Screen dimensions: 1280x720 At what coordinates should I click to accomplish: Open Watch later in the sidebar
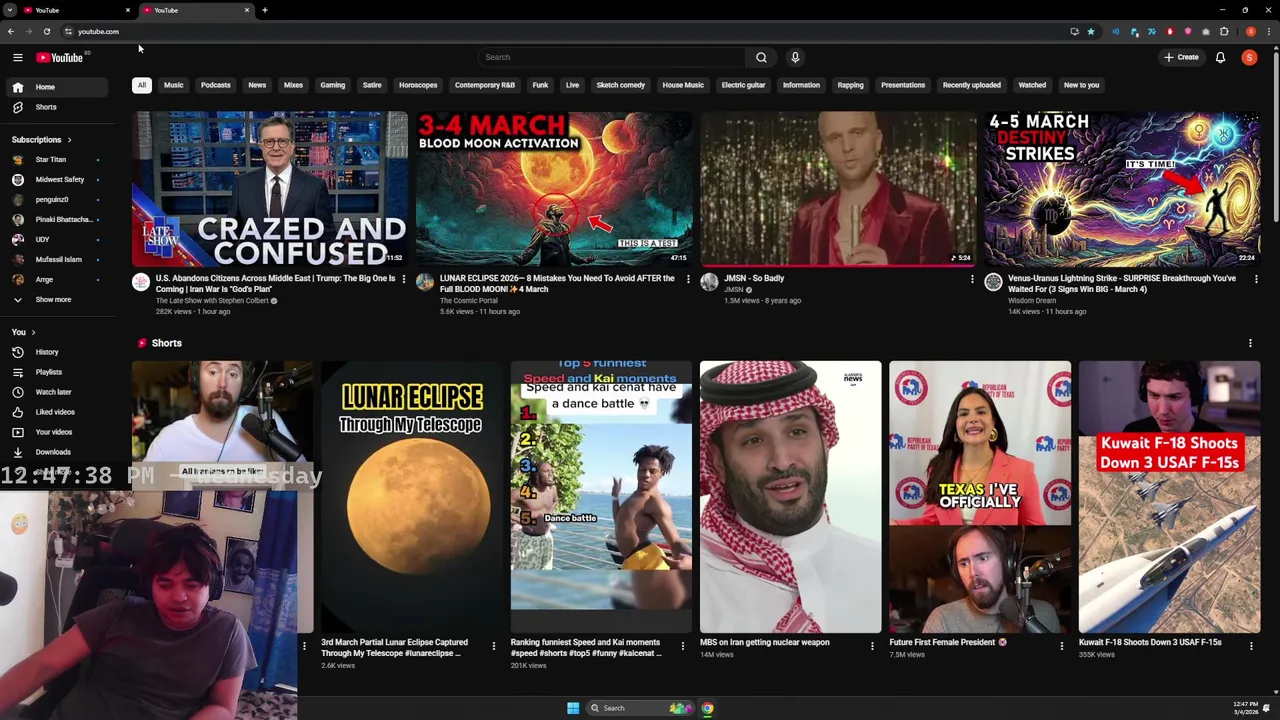(55, 392)
